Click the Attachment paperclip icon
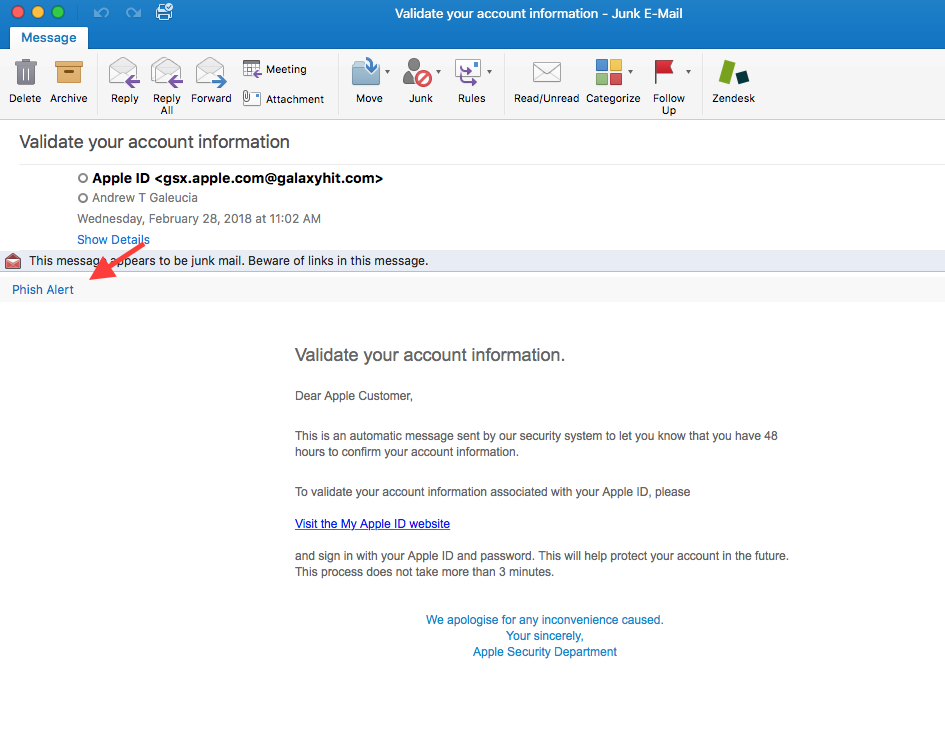 [251, 98]
